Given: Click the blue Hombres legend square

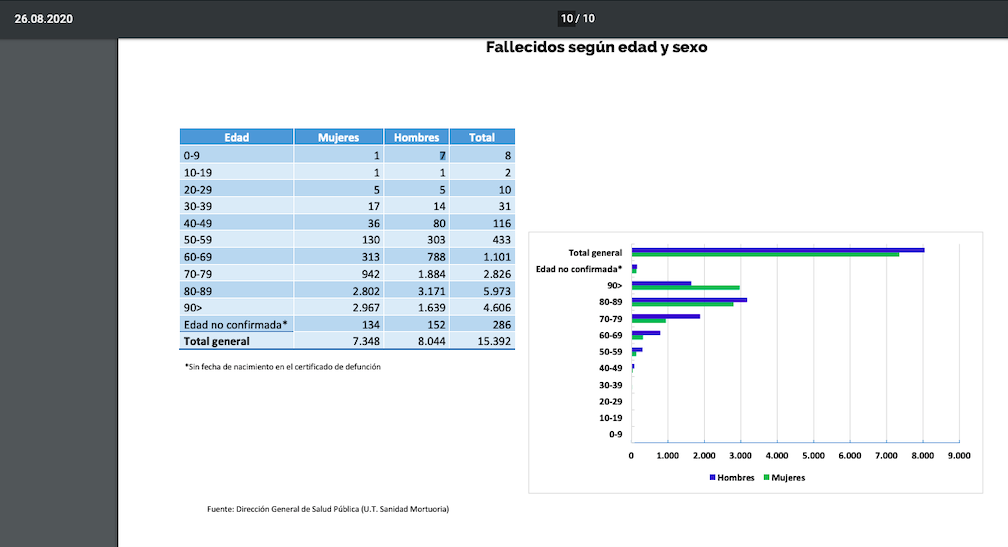Looking at the screenshot, I should tap(713, 478).
